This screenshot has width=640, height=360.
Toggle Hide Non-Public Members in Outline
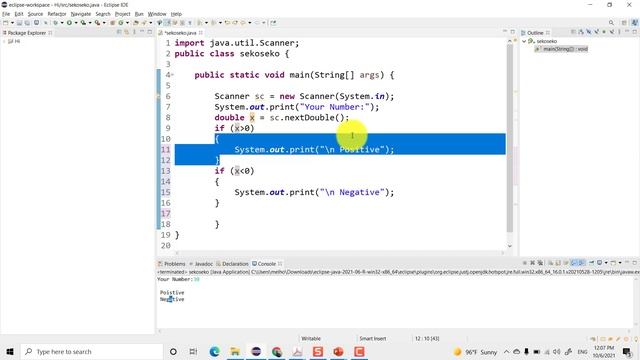point(604,32)
